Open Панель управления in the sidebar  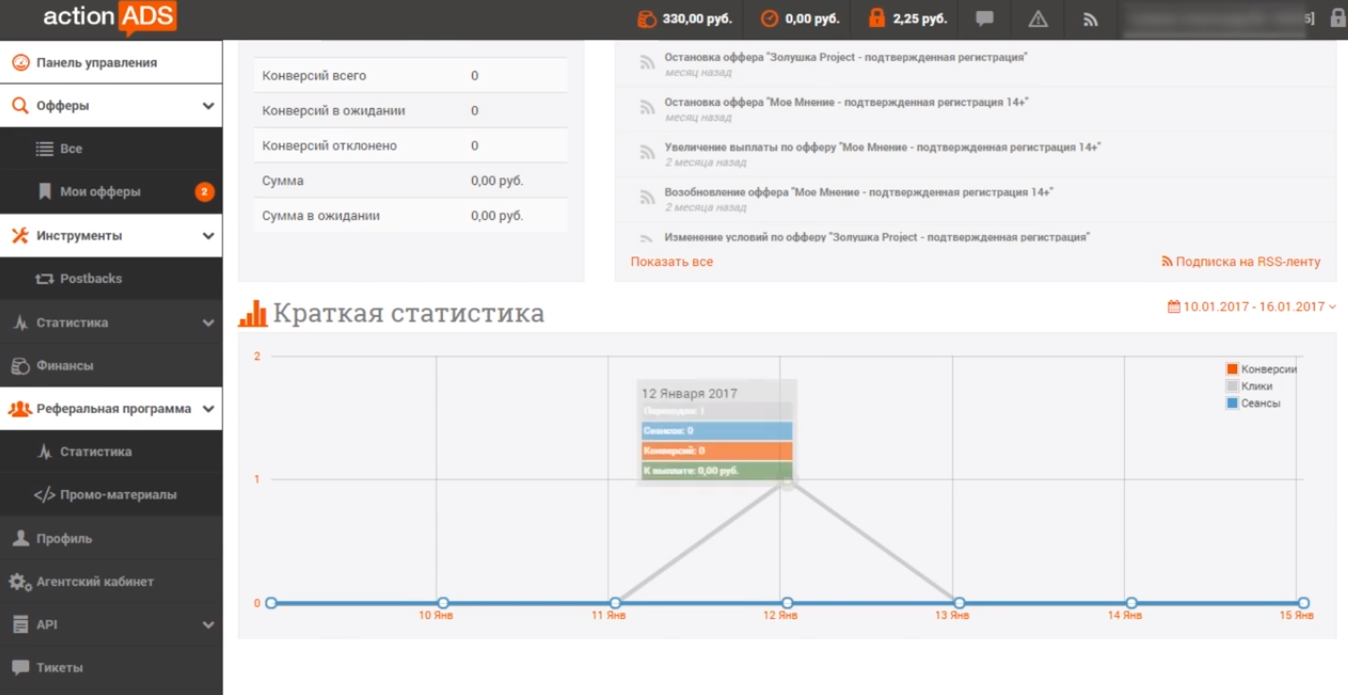pyautogui.click(x=96, y=63)
